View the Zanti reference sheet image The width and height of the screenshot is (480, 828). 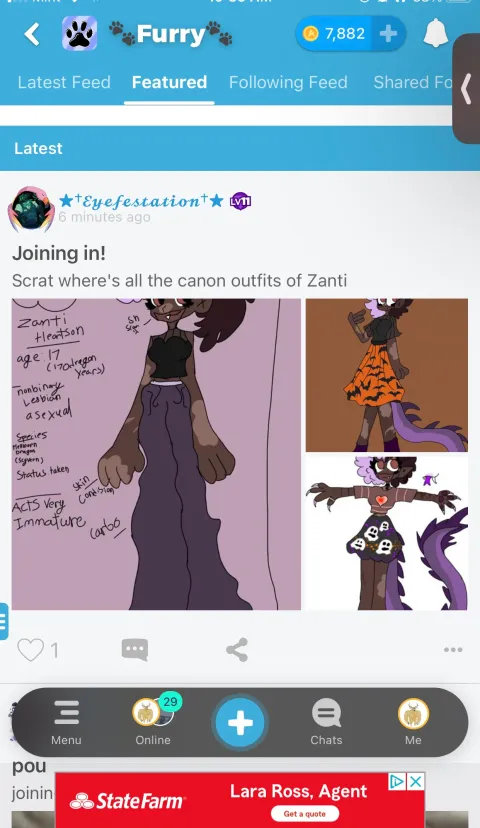[x=156, y=454]
